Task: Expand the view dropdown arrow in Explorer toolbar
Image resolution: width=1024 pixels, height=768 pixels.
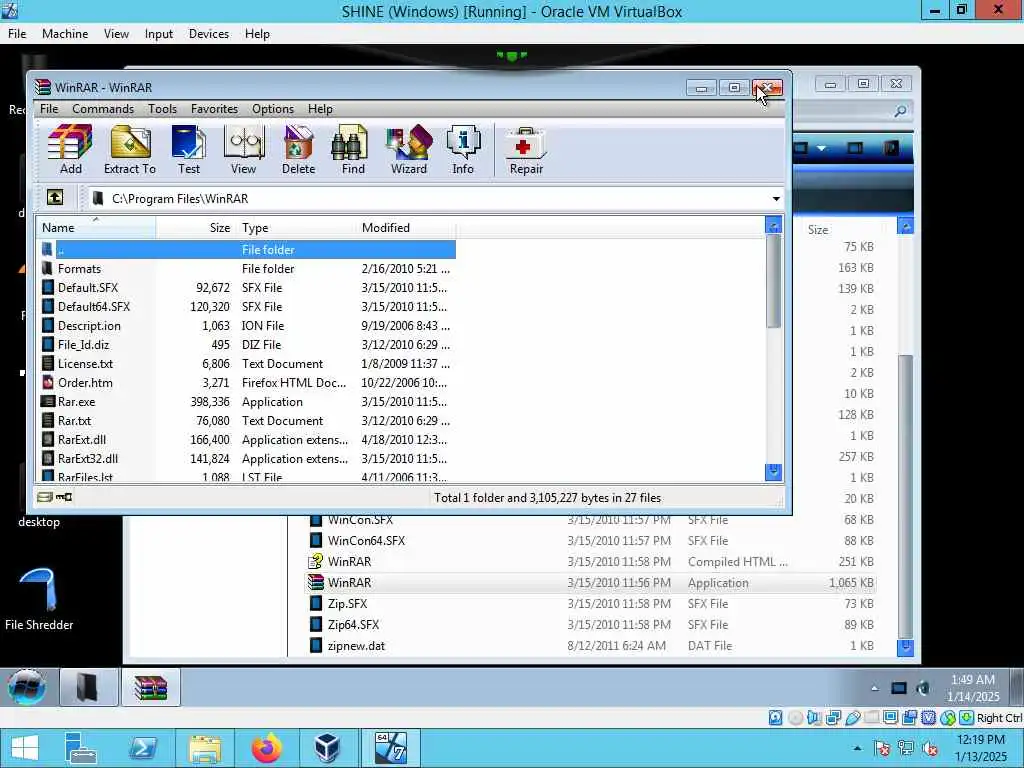Action: 822,148
